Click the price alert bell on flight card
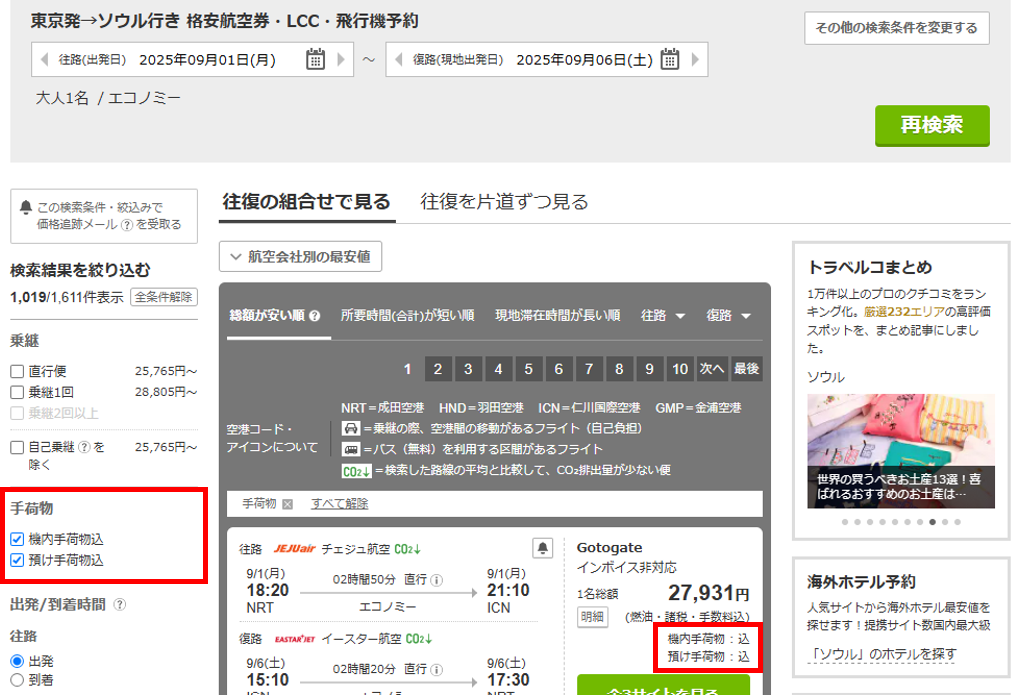This screenshot has height=695, width=1018. 542,547
